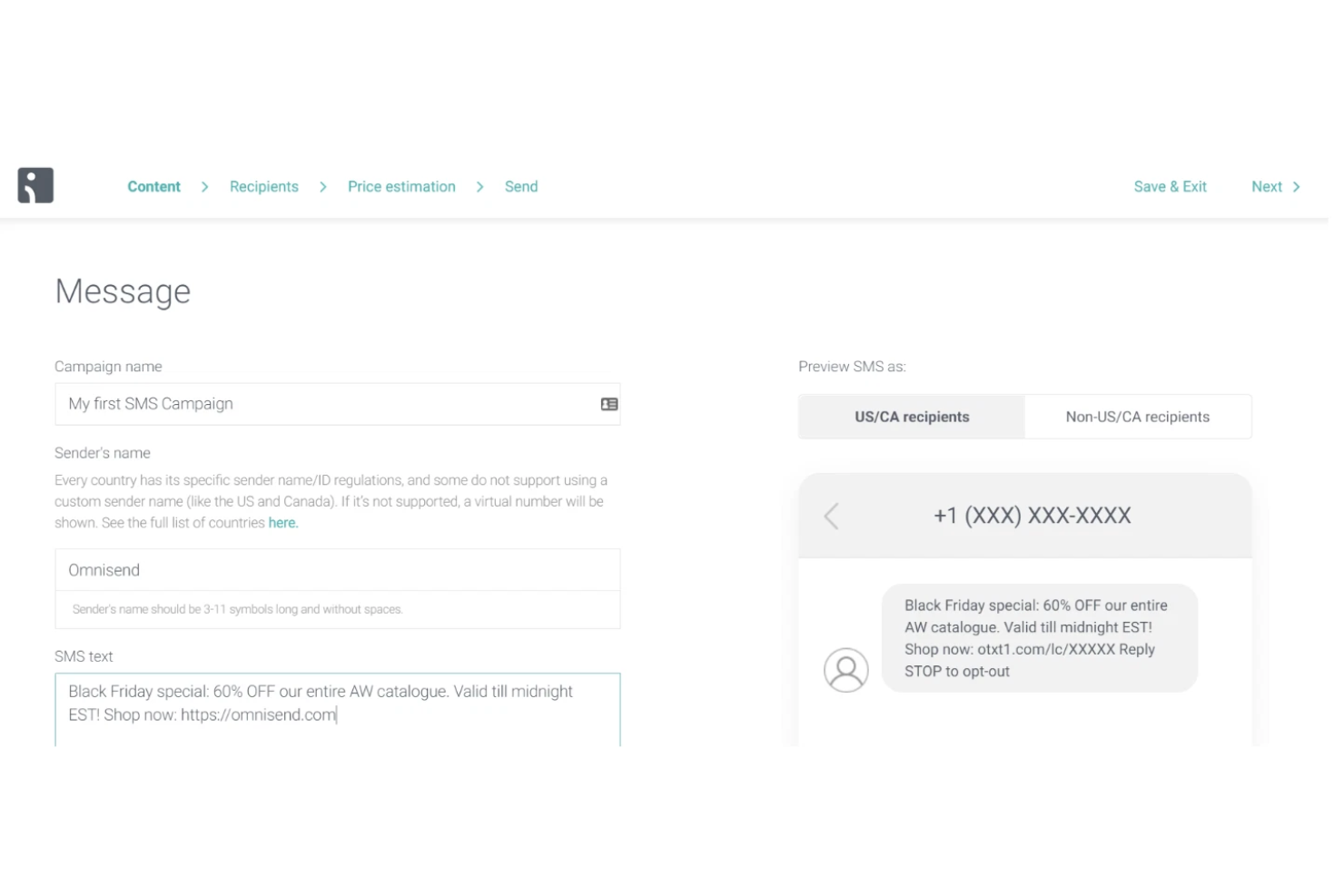Select the Content step in the breadcrumb
Screen dimensions: 1344x896
(153, 186)
